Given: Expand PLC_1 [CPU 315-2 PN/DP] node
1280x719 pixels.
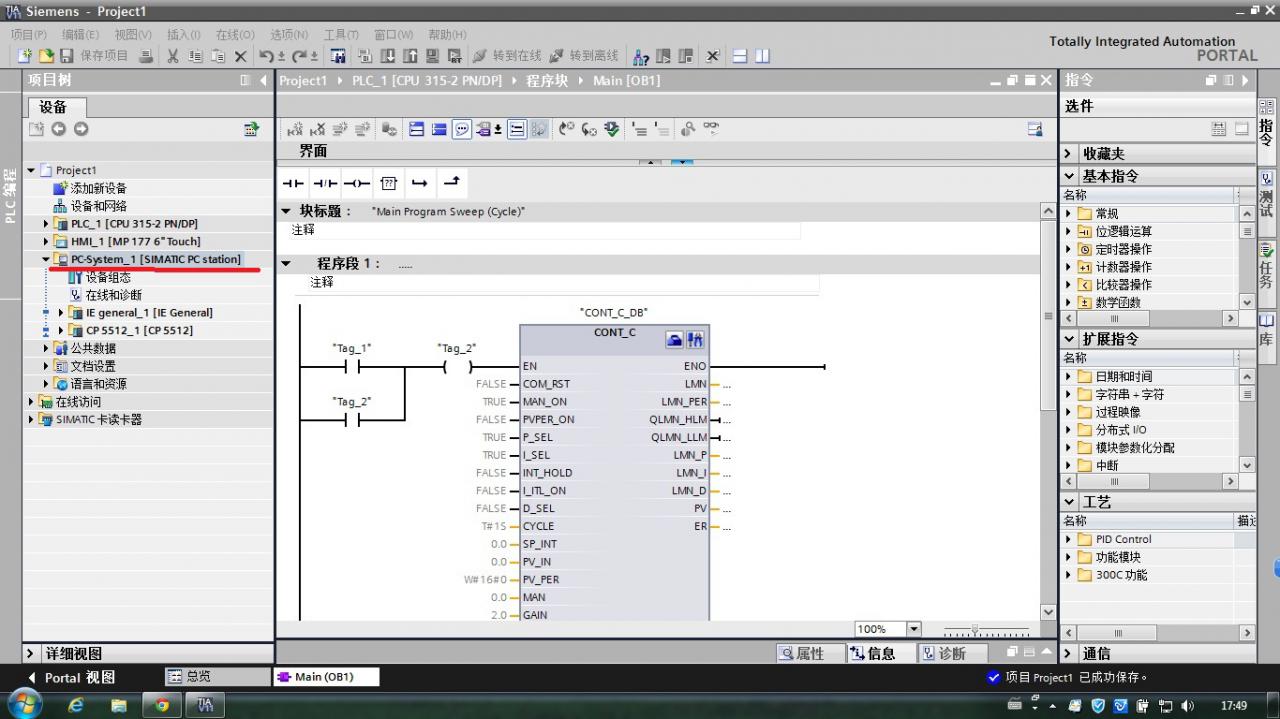Looking at the screenshot, I should (46, 224).
